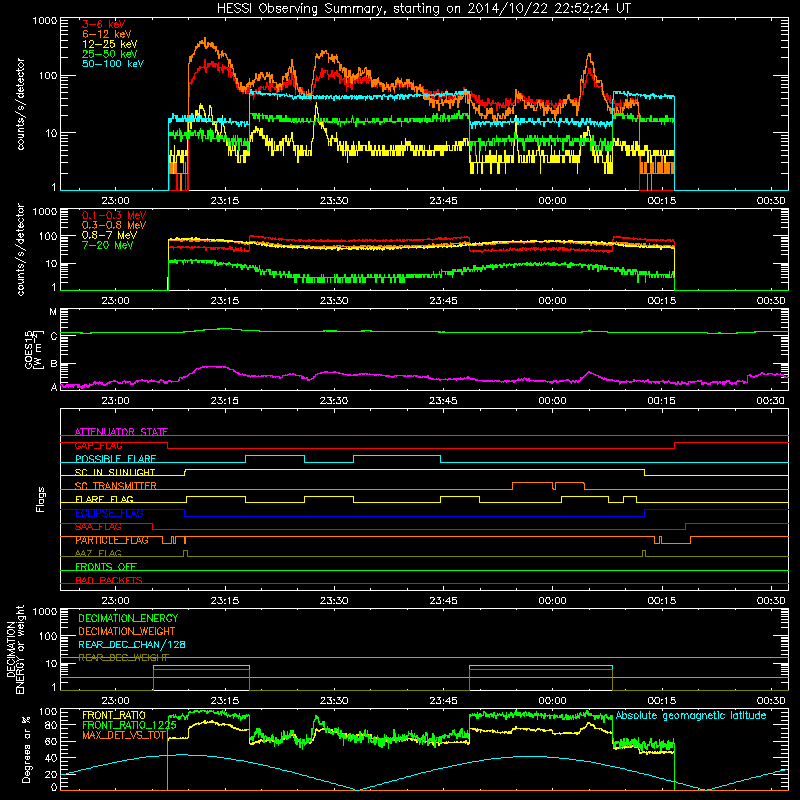Click the 23:15 tick under the top plot
Image resolution: width=800 pixels, height=800 pixels.
click(224, 201)
